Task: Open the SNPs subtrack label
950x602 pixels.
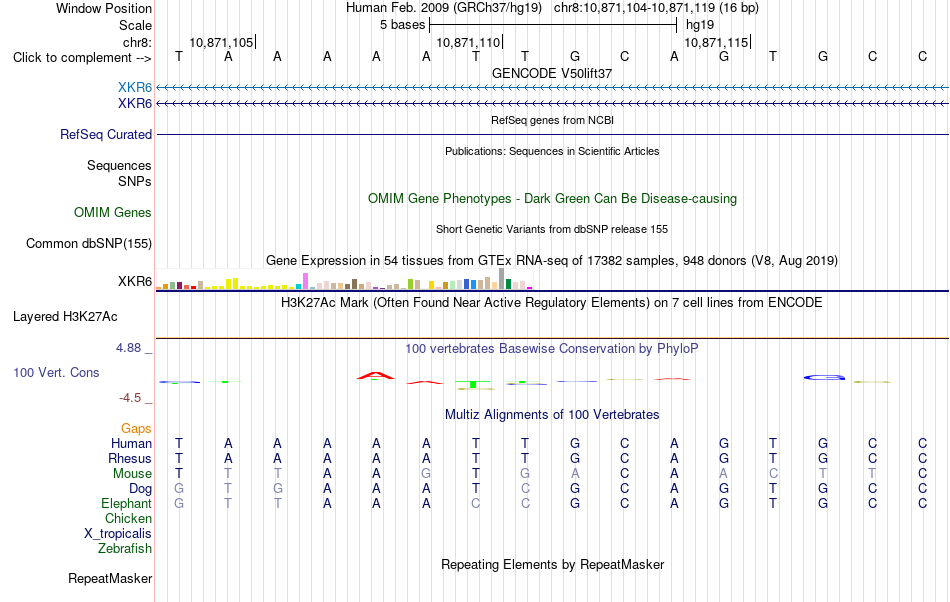Action: [x=135, y=181]
